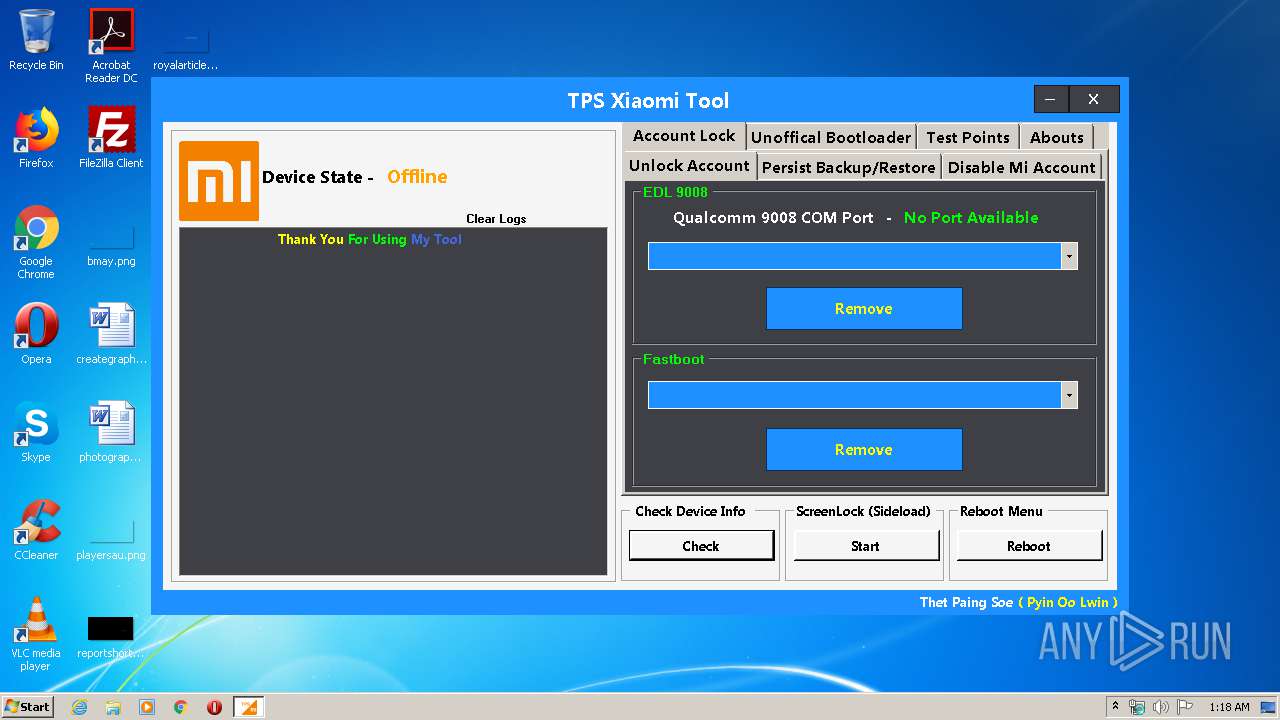Click the network tray icon
This screenshot has height=720, width=1280.
[x=1137, y=707]
